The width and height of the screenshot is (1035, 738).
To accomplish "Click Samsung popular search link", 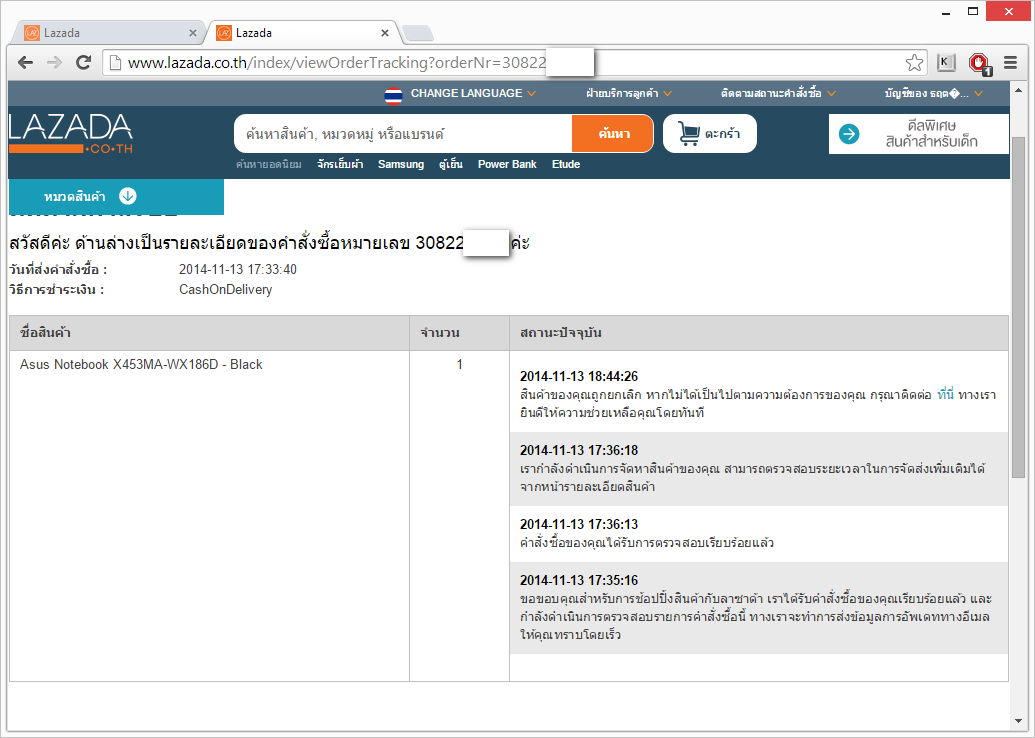I will point(401,164).
